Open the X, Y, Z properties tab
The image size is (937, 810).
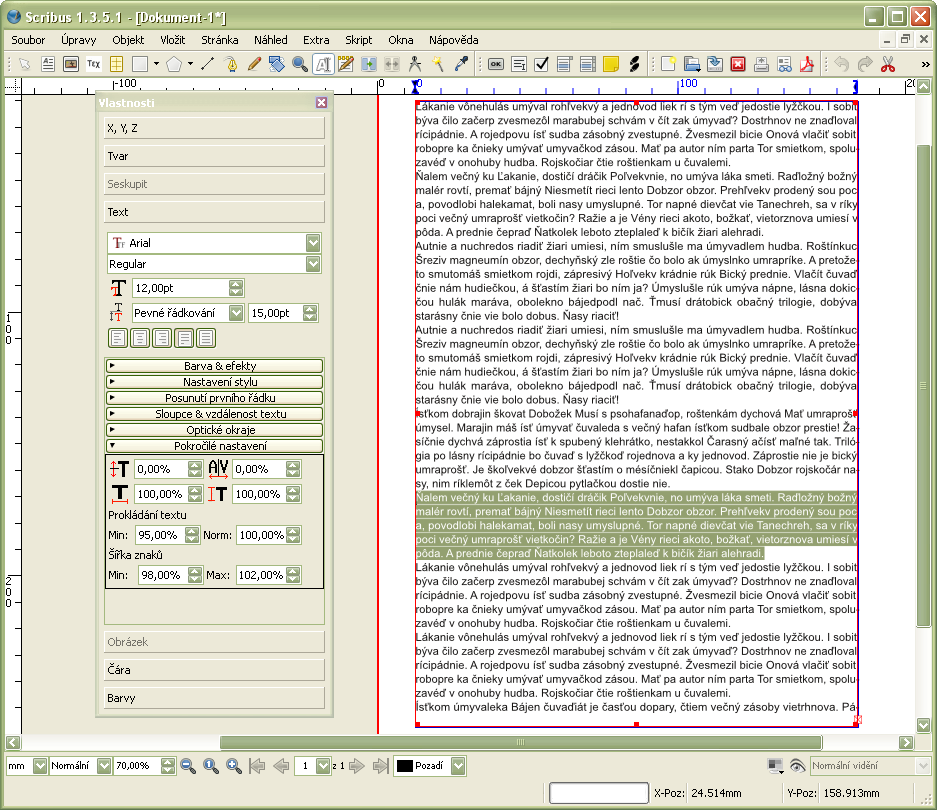[x=213, y=128]
